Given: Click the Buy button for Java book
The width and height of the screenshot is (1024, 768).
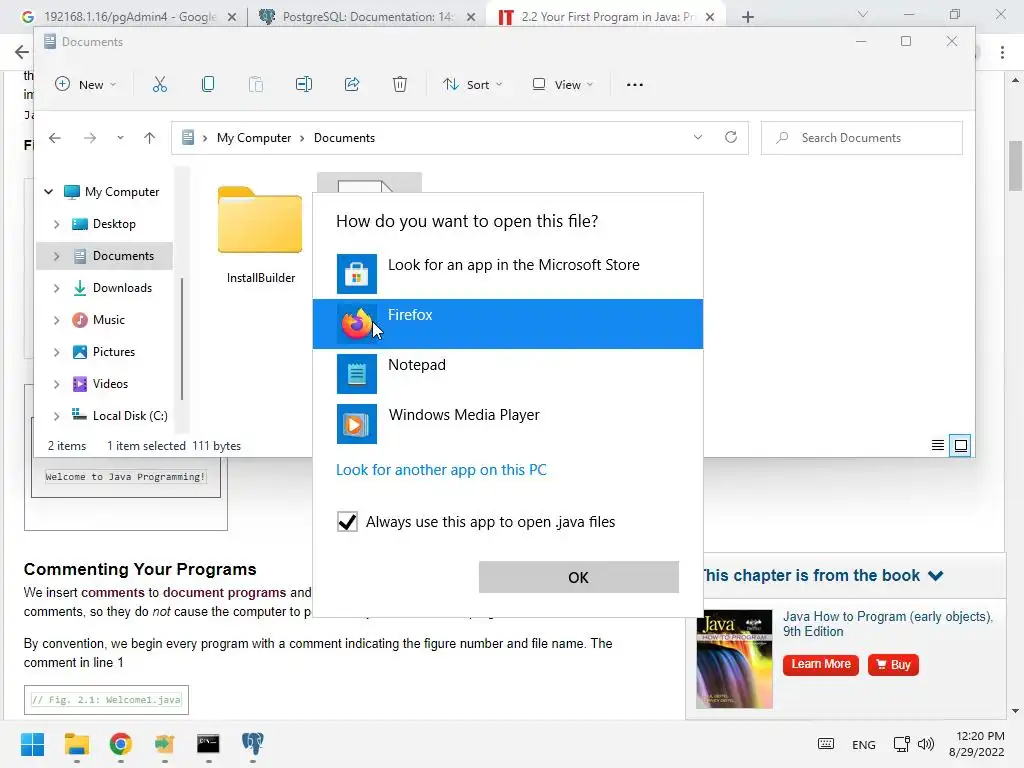Looking at the screenshot, I should (x=893, y=664).
